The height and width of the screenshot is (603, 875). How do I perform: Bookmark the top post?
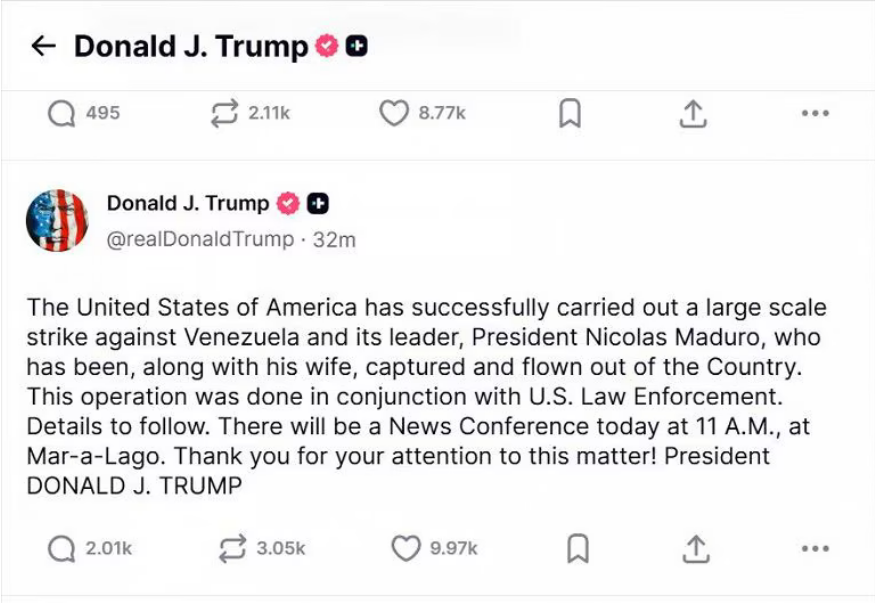569,115
